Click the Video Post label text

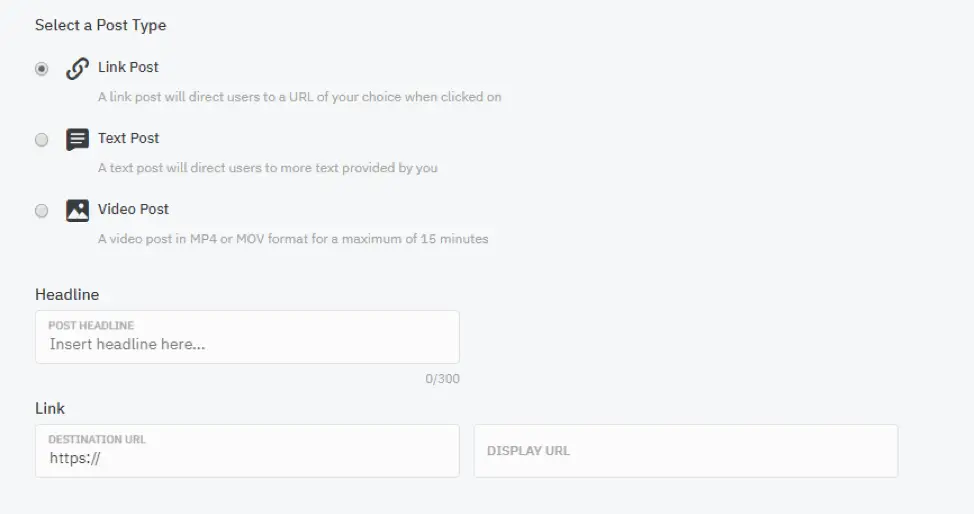(133, 209)
